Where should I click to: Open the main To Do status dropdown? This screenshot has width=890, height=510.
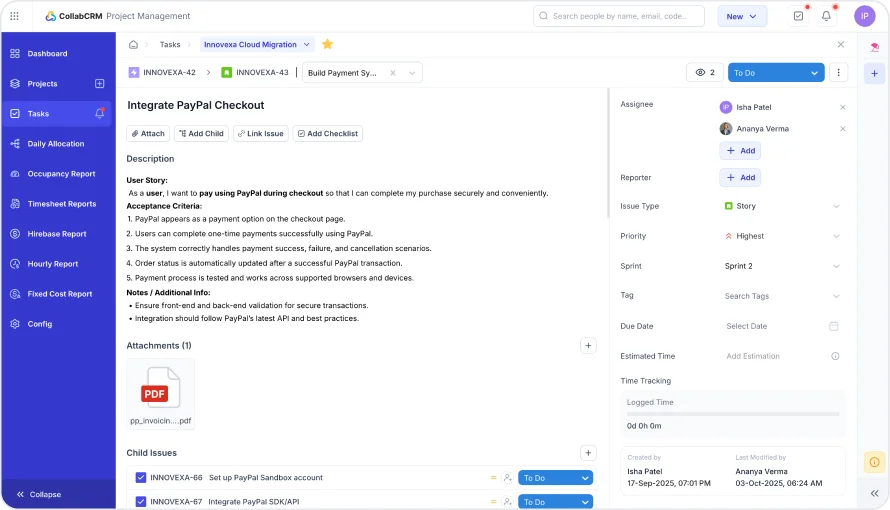(775, 73)
